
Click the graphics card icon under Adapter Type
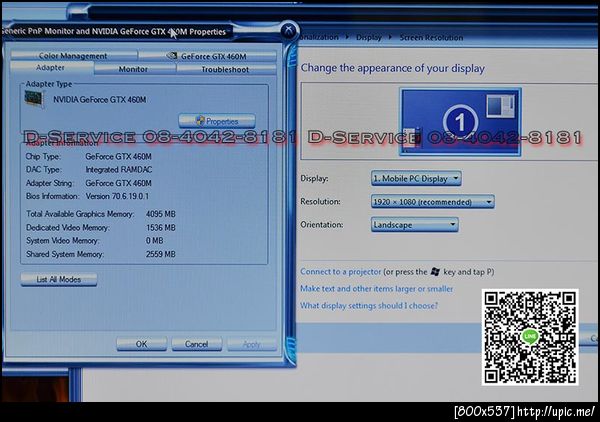(x=34, y=99)
